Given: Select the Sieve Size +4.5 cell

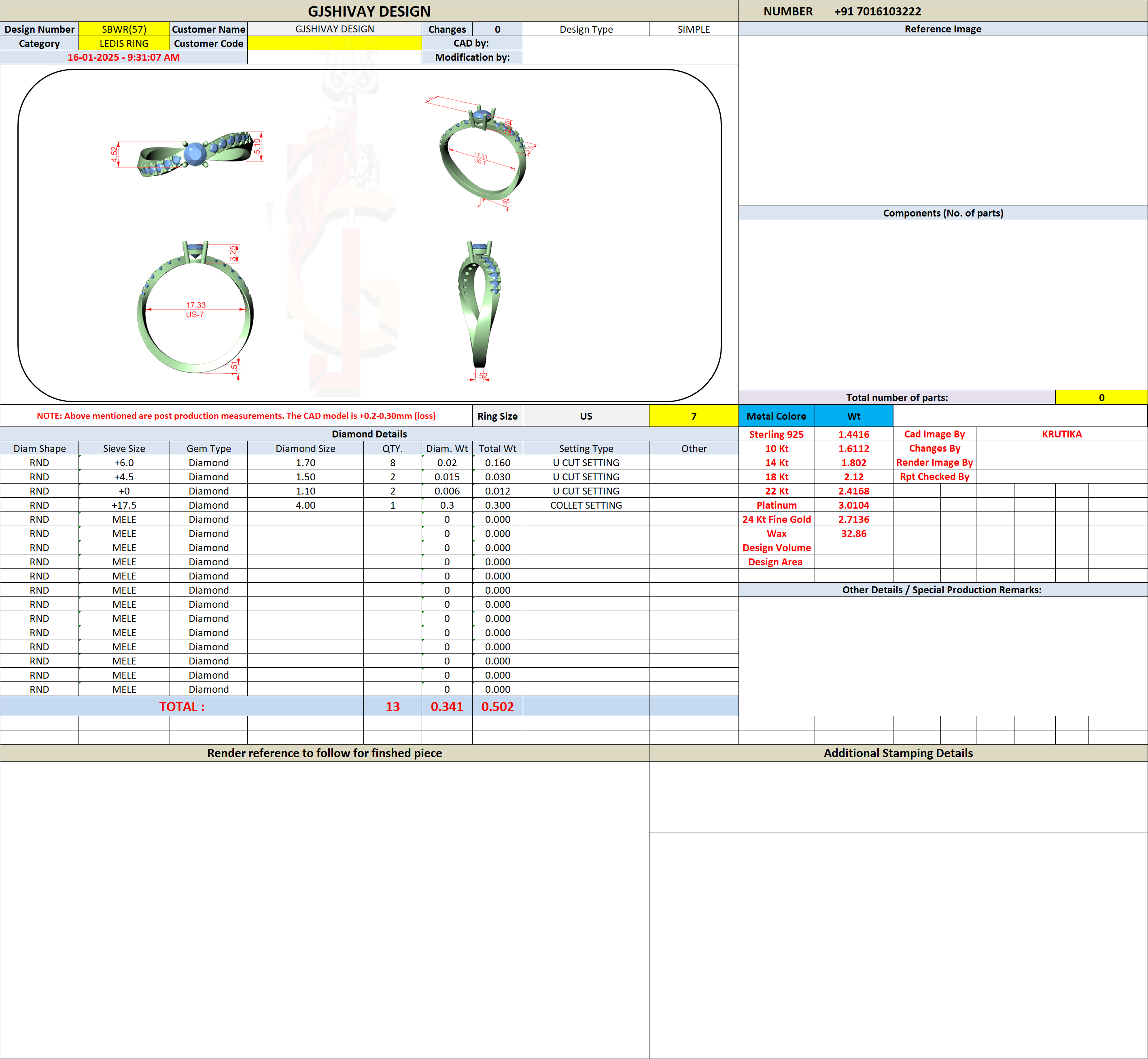Looking at the screenshot, I should tap(124, 477).
